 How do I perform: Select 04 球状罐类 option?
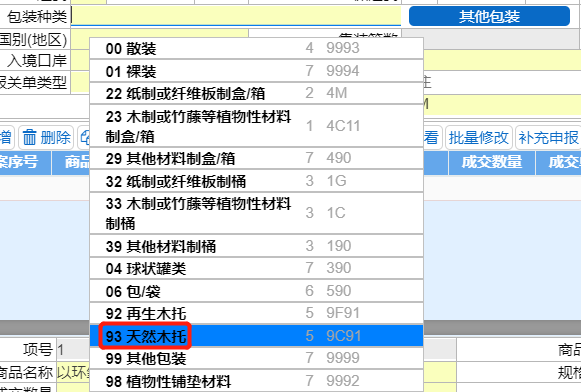click(x=256, y=268)
